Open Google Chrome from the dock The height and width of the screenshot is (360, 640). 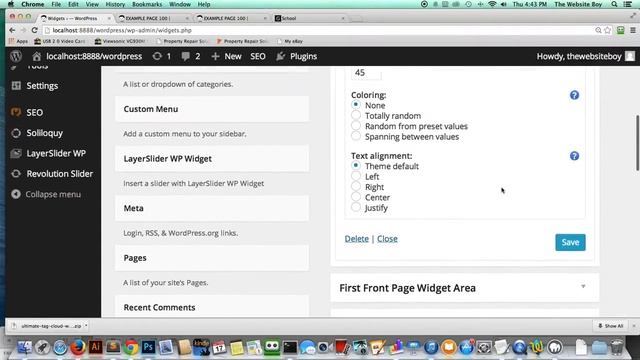tap(131, 347)
